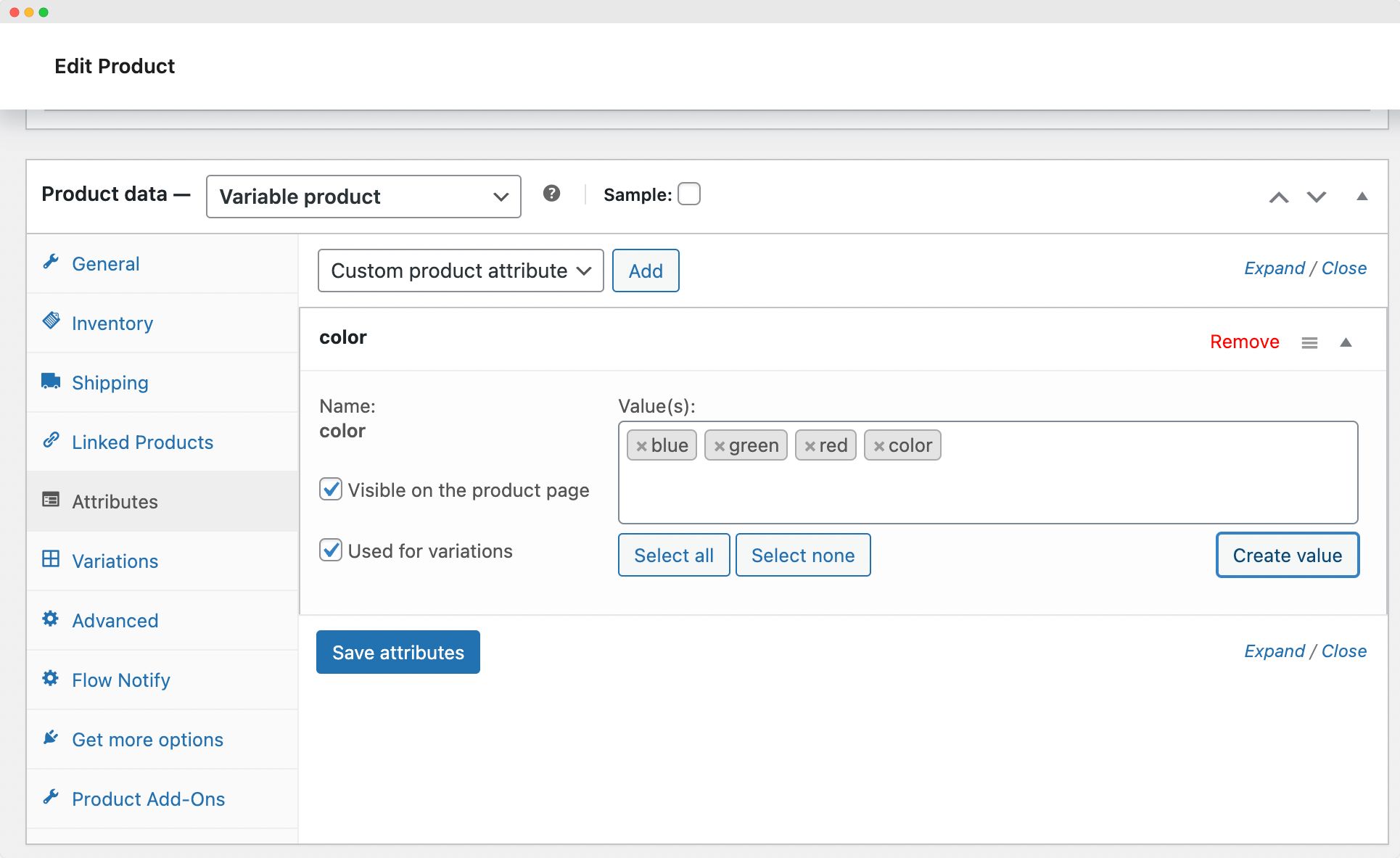Click the tag icon beside Inventory
Screen dimensions: 1400x858
[x=51, y=321]
